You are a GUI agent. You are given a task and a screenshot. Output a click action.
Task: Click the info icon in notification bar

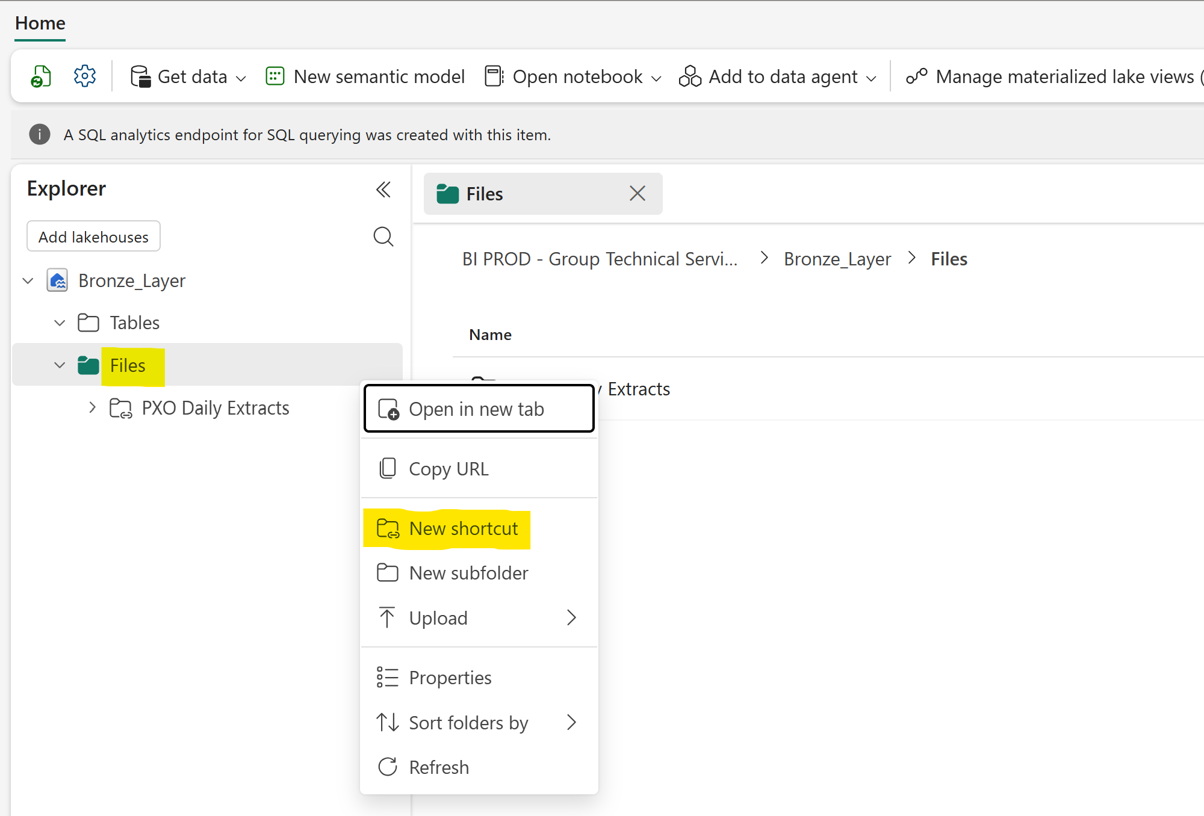tap(39, 134)
